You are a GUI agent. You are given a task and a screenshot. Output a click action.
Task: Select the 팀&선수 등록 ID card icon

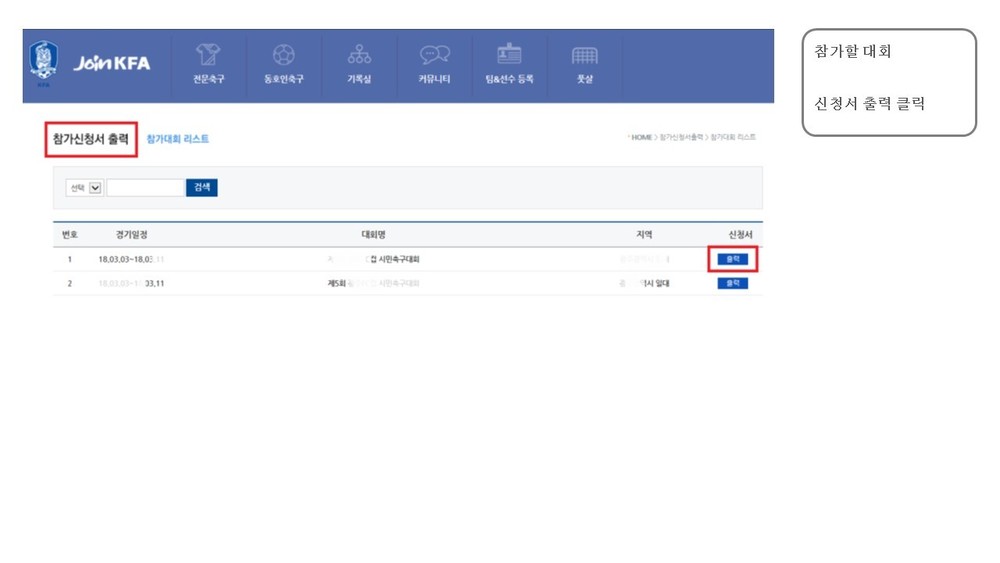click(509, 55)
